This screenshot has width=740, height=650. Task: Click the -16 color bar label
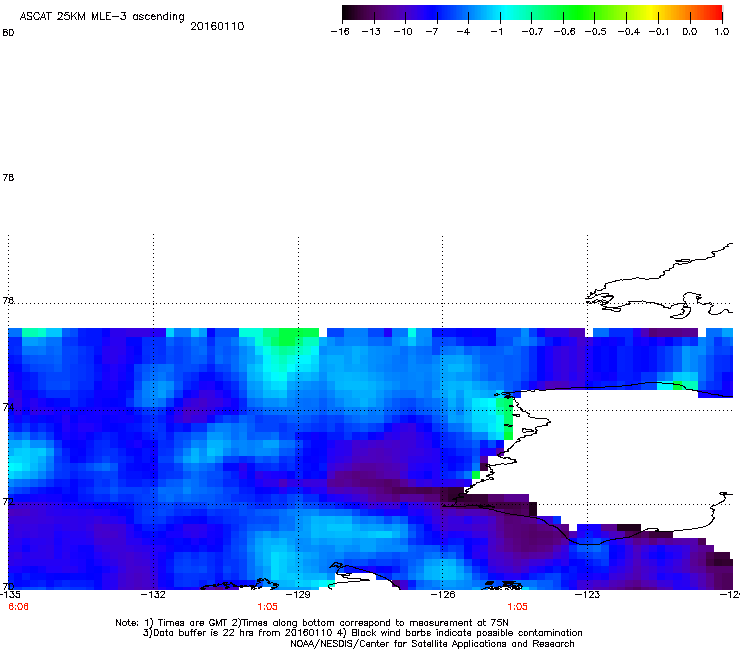coord(340,32)
